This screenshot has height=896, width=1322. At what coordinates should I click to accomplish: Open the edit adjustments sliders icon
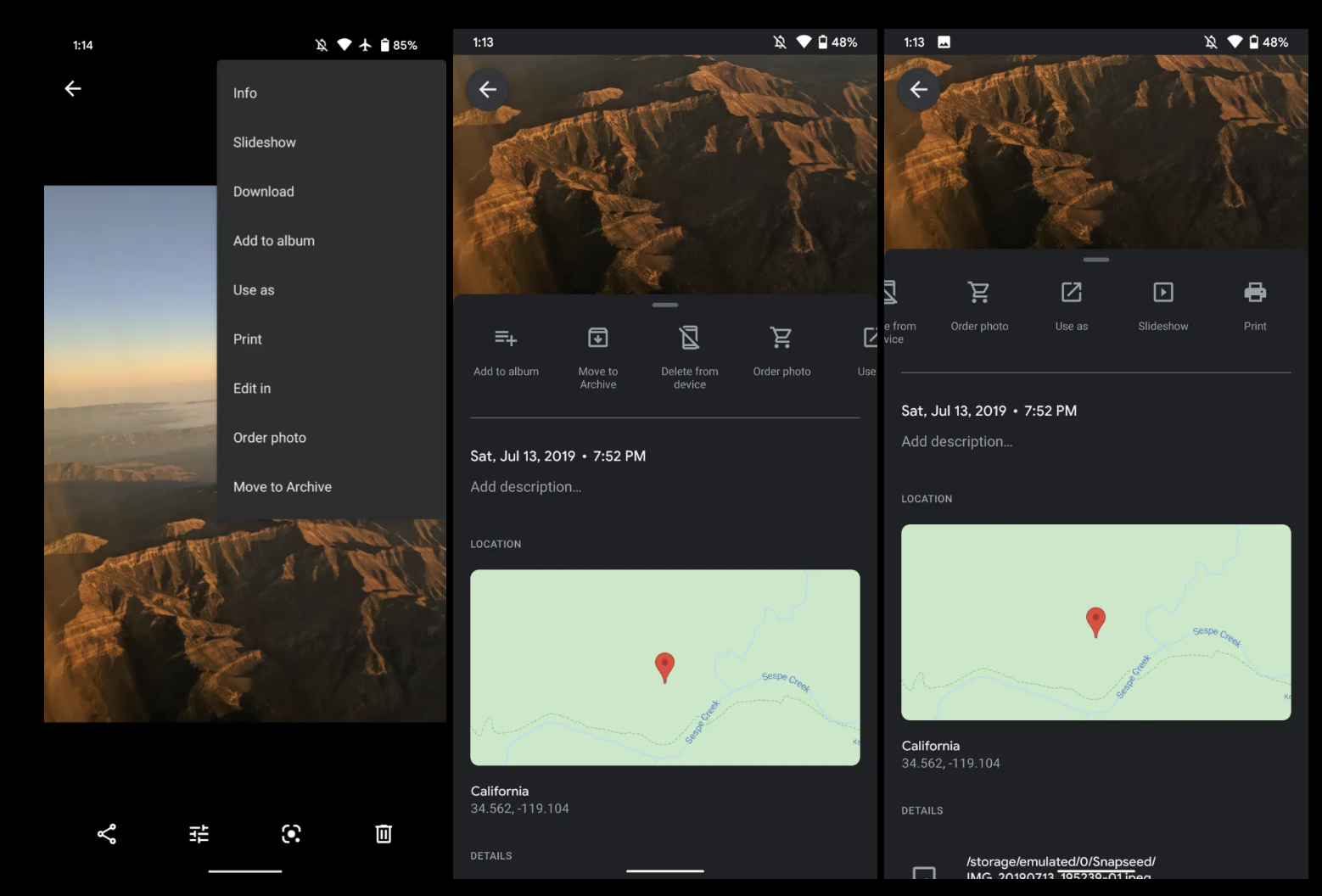click(199, 834)
